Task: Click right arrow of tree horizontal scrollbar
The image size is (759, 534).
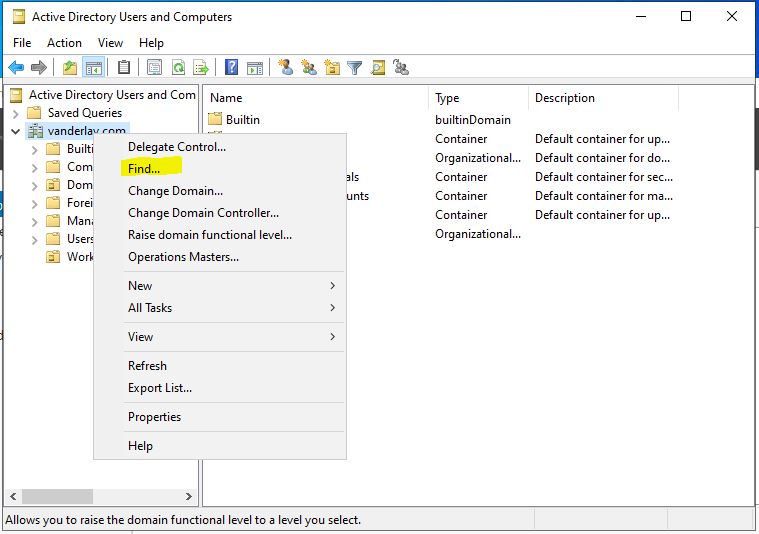Action: coord(189,496)
